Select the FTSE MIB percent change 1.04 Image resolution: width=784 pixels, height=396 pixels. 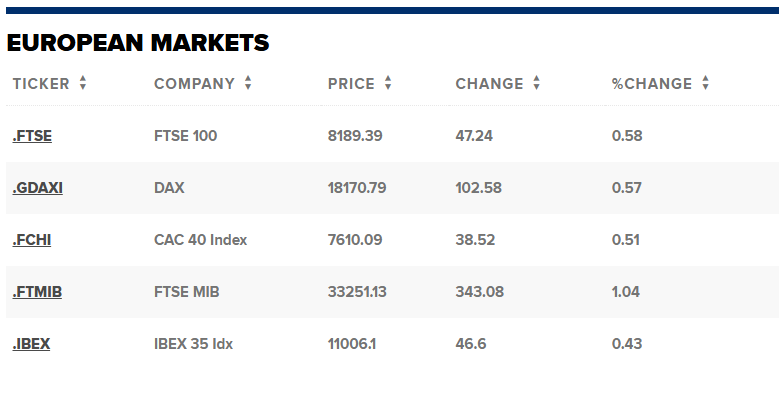[626, 292]
